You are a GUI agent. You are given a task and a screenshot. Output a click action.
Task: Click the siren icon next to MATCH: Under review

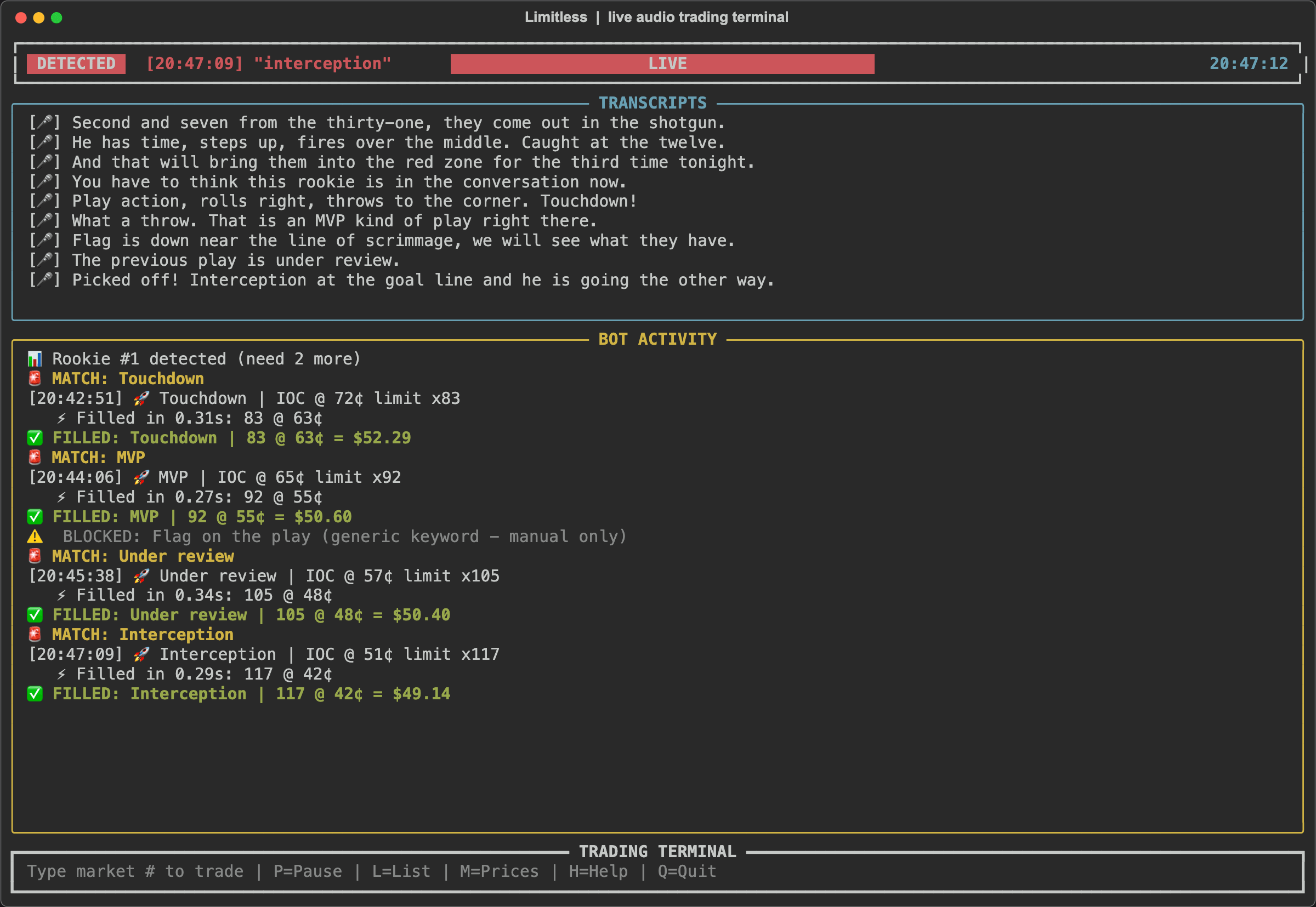[35, 556]
